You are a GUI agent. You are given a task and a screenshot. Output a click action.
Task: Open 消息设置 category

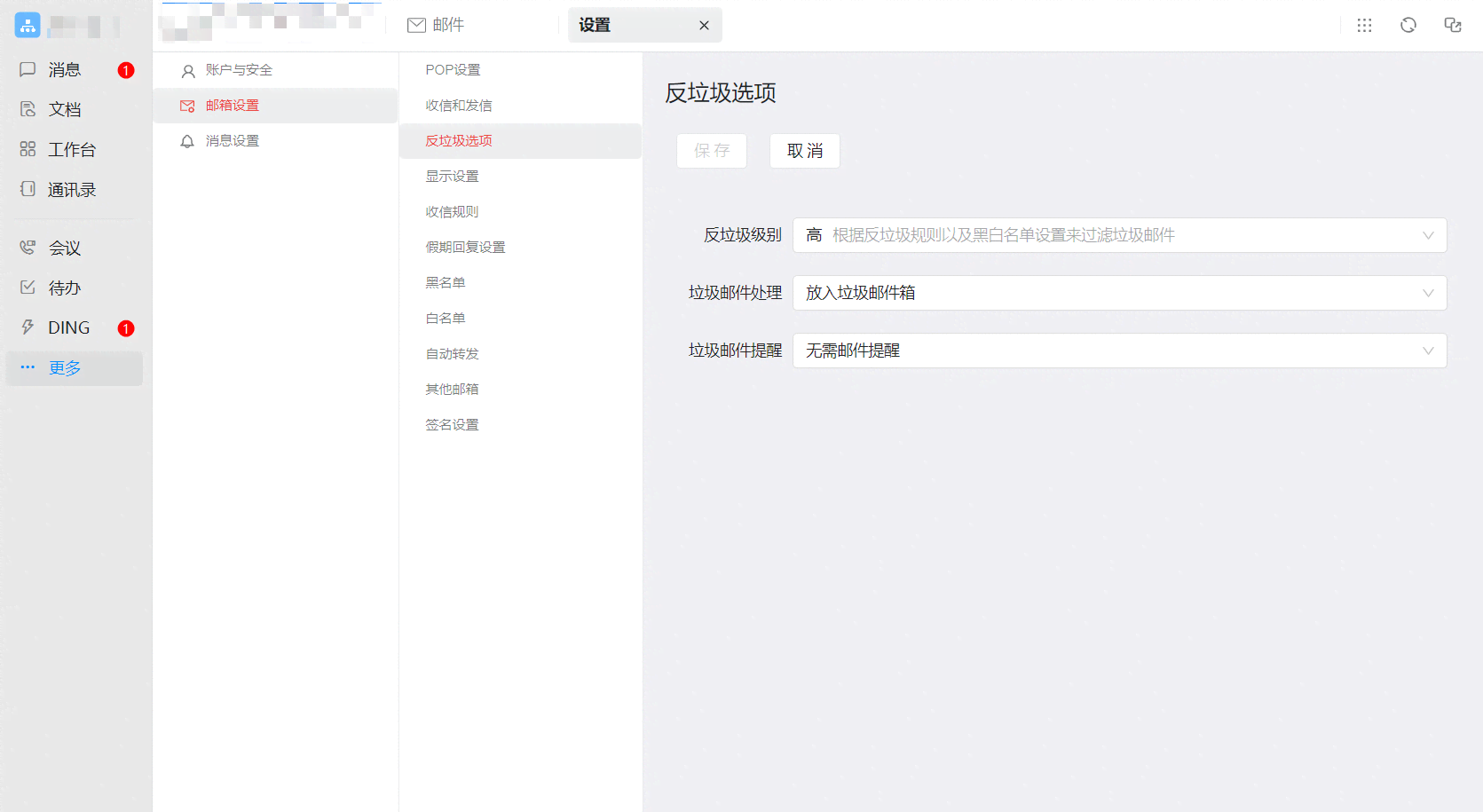pyautogui.click(x=275, y=141)
